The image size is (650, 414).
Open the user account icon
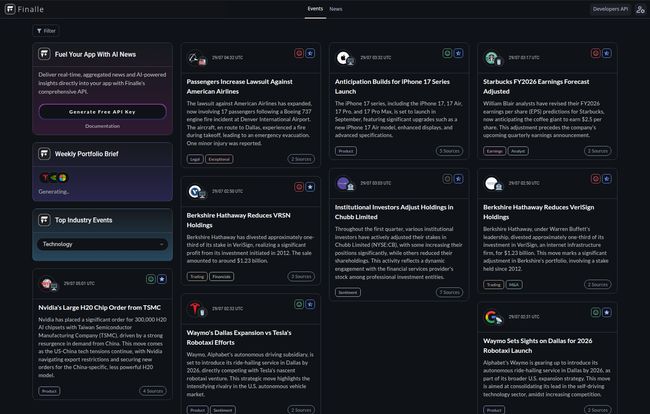click(640, 9)
